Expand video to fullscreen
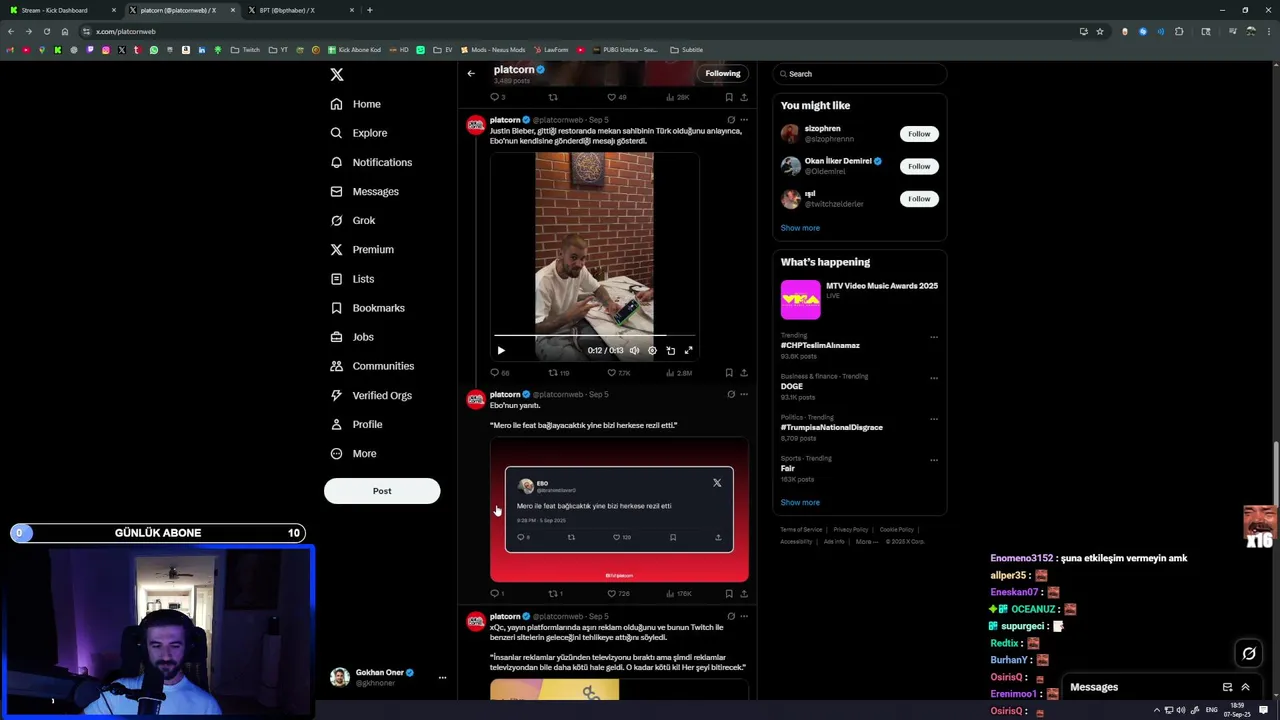This screenshot has width=1280, height=720. tap(688, 351)
